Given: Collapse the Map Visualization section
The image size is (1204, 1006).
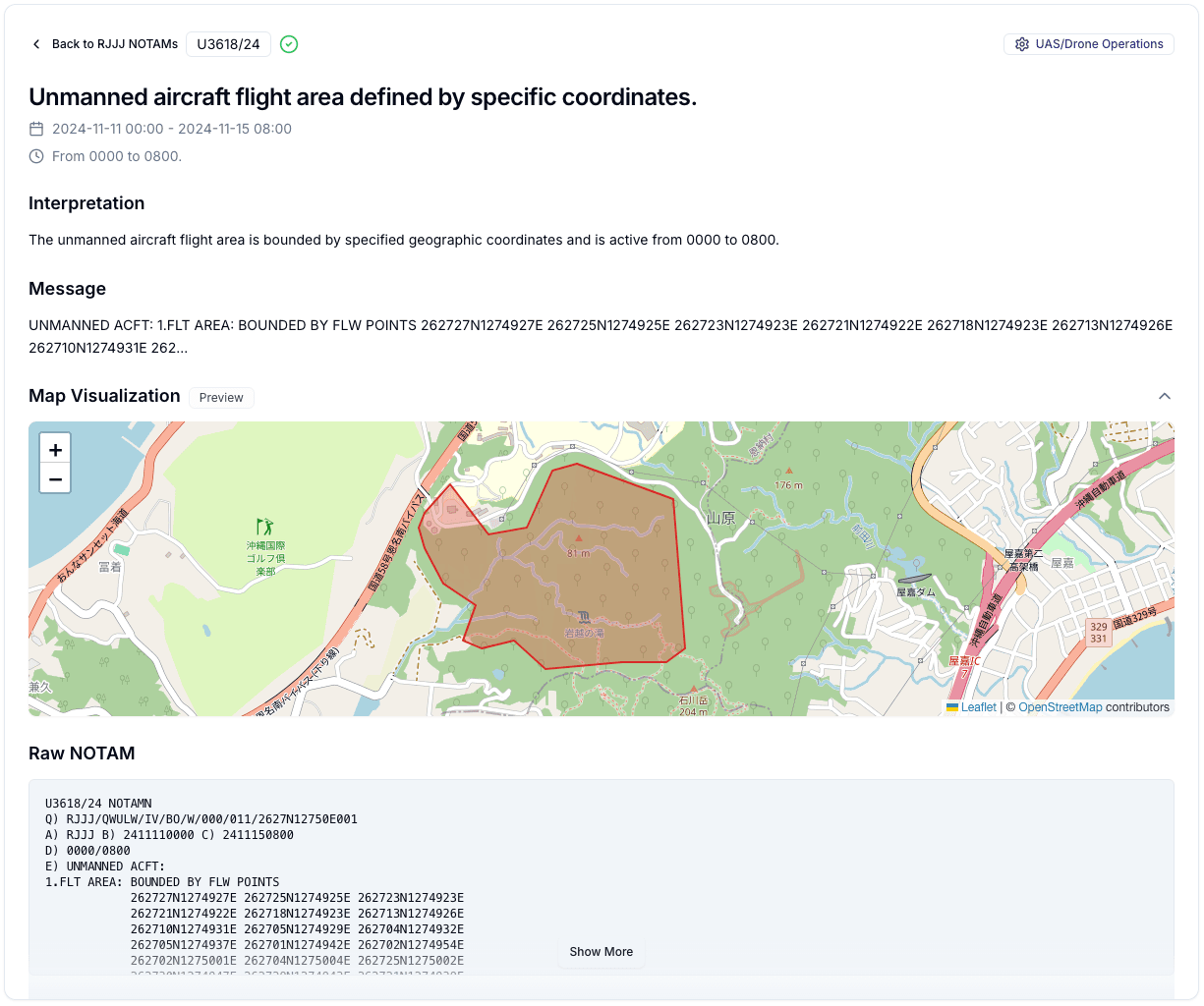Looking at the screenshot, I should coord(1165,396).
